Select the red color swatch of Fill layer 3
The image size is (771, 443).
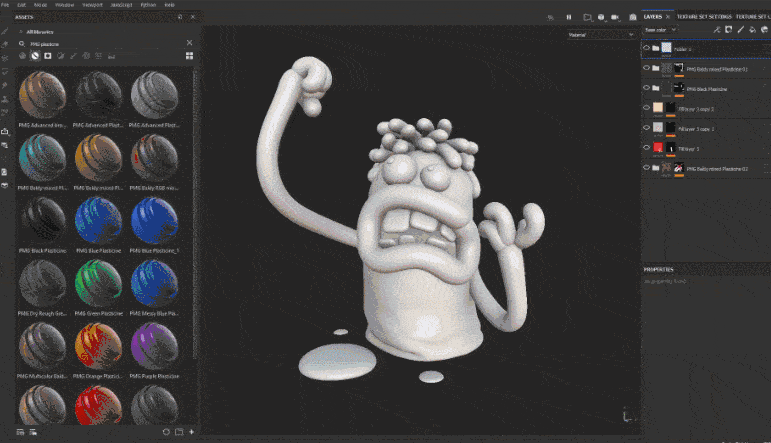658,148
